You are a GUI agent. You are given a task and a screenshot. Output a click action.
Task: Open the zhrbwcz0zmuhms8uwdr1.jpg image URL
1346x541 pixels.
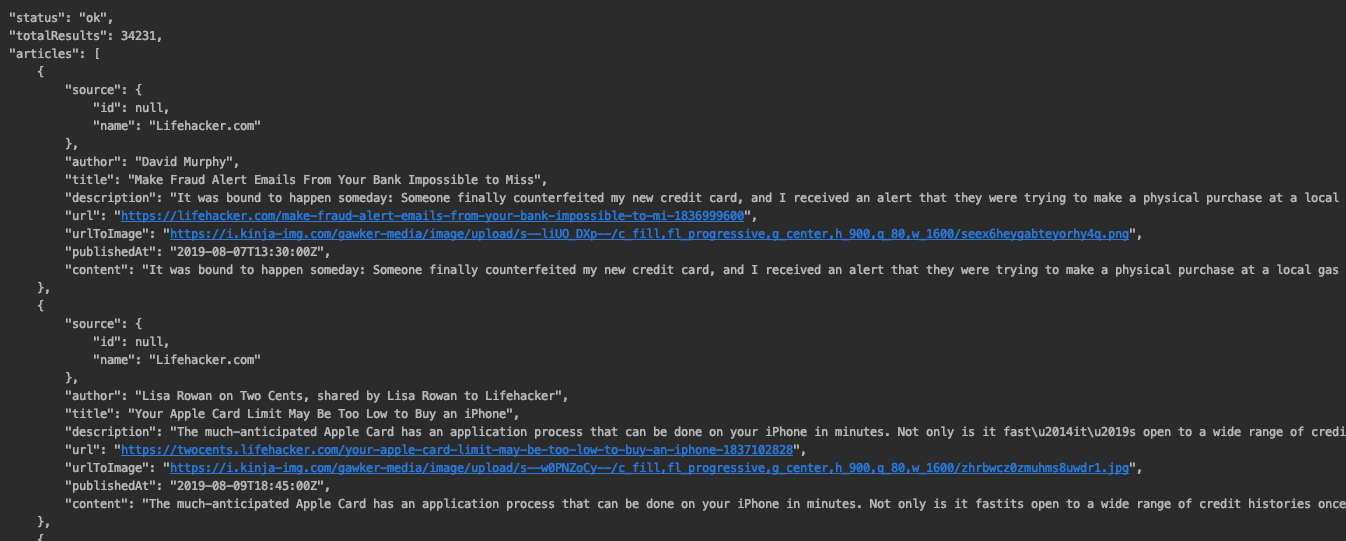click(650, 468)
